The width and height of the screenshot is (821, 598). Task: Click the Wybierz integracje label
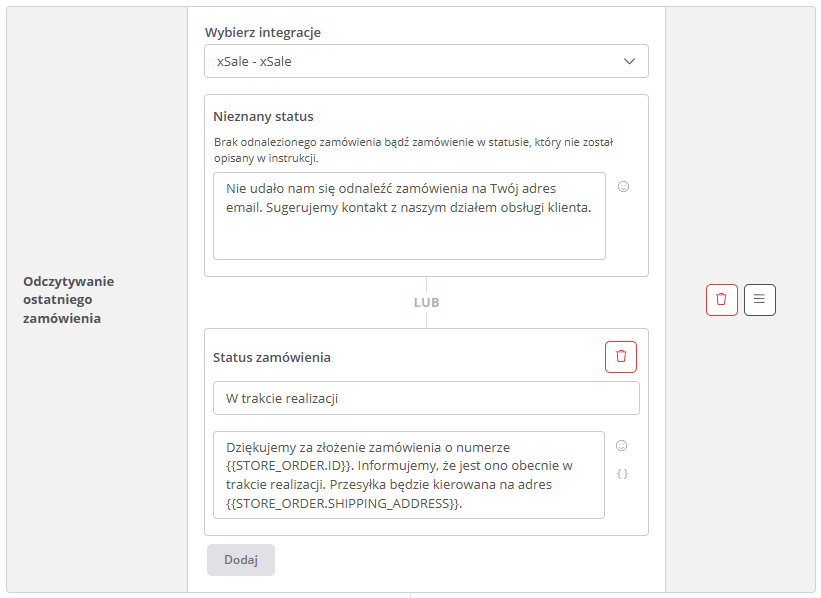pyautogui.click(x=263, y=32)
